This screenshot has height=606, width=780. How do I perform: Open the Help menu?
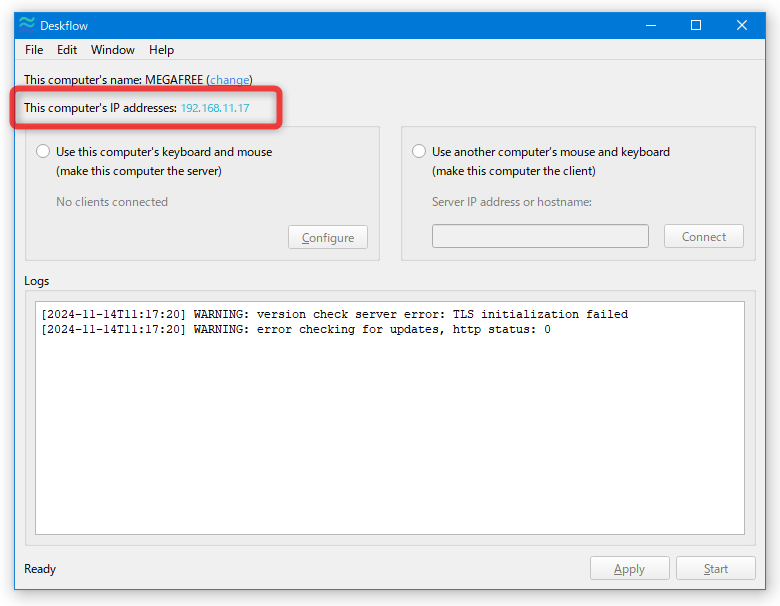point(161,50)
